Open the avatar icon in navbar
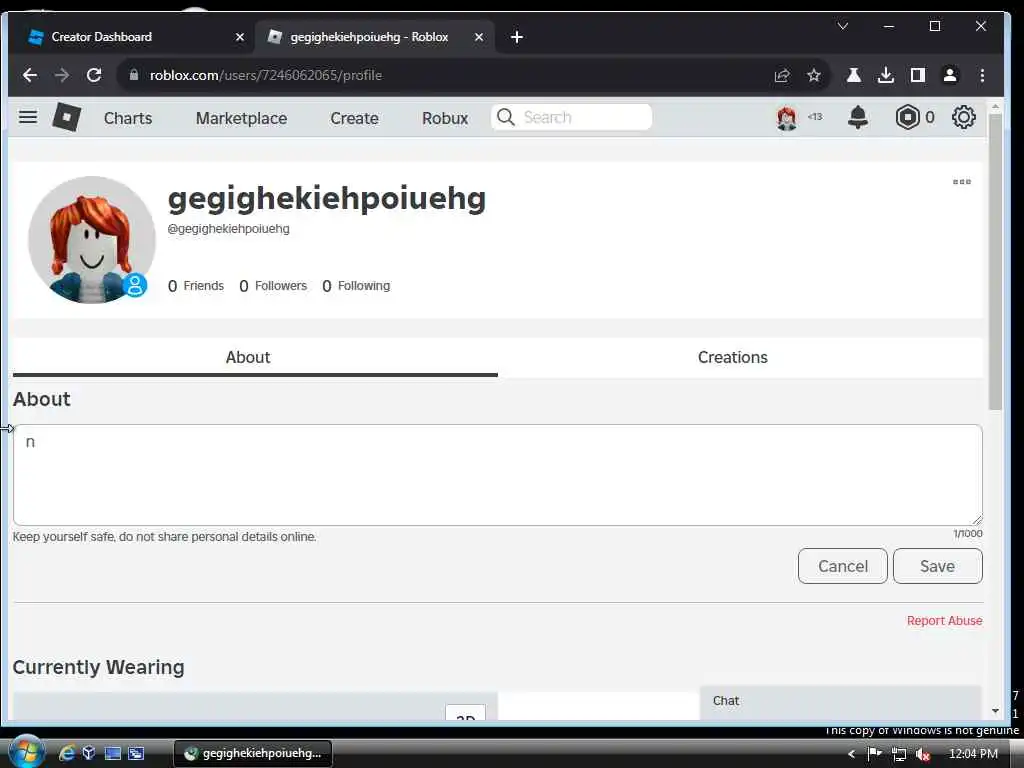 click(786, 118)
